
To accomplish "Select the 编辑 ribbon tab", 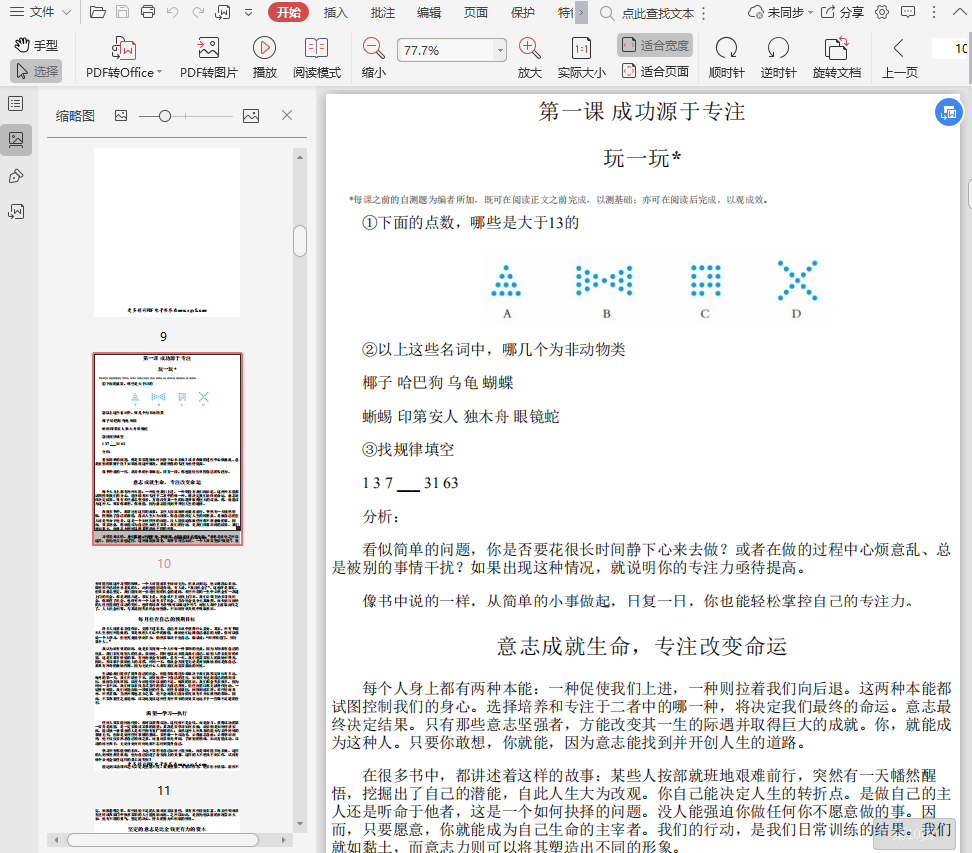I will 429,12.
